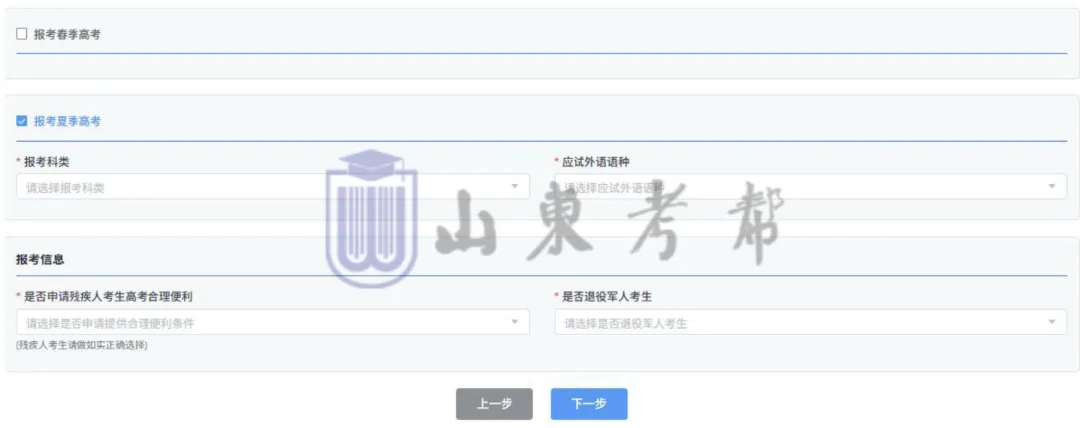
Task: Click the 是否退役军人考生 field label
Action: point(607,296)
